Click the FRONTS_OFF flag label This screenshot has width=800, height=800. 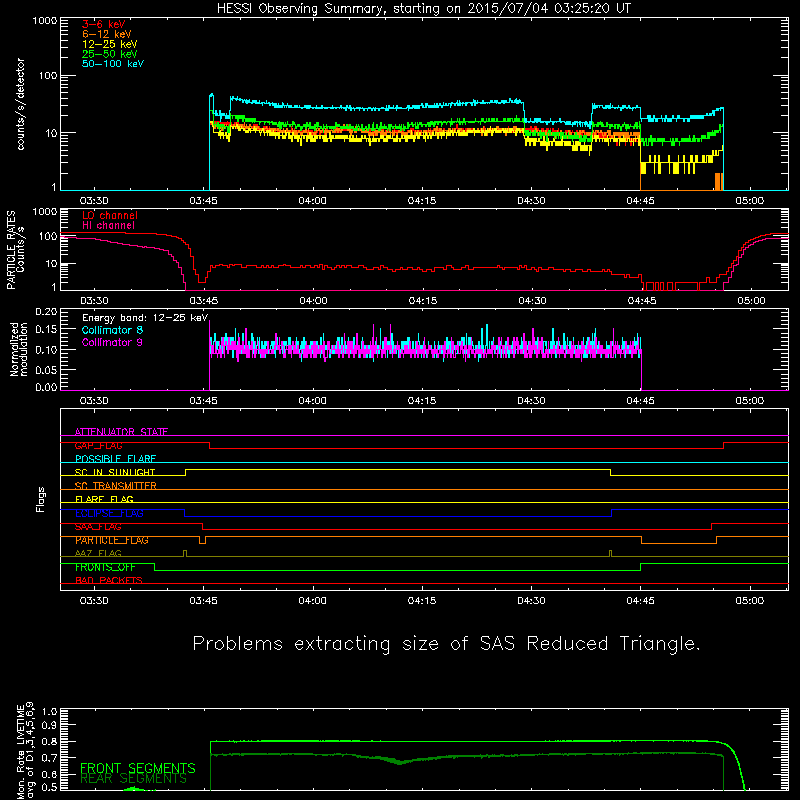(x=105, y=567)
